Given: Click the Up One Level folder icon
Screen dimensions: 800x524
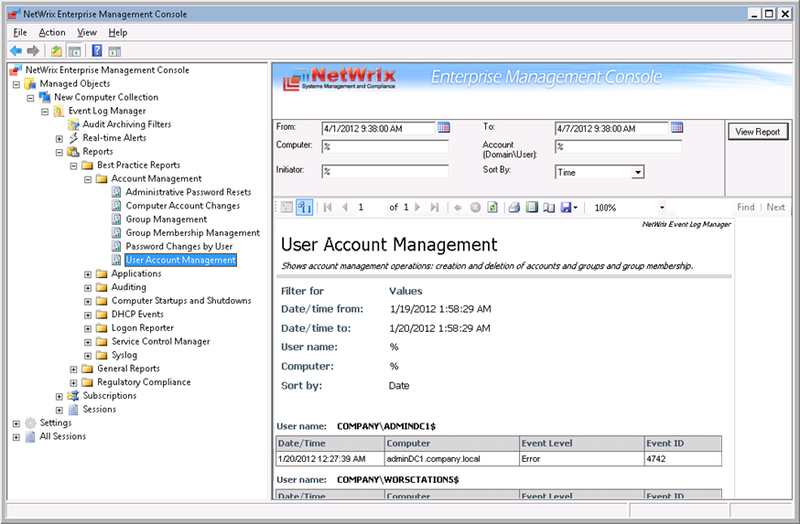Looking at the screenshot, I should click(x=57, y=50).
